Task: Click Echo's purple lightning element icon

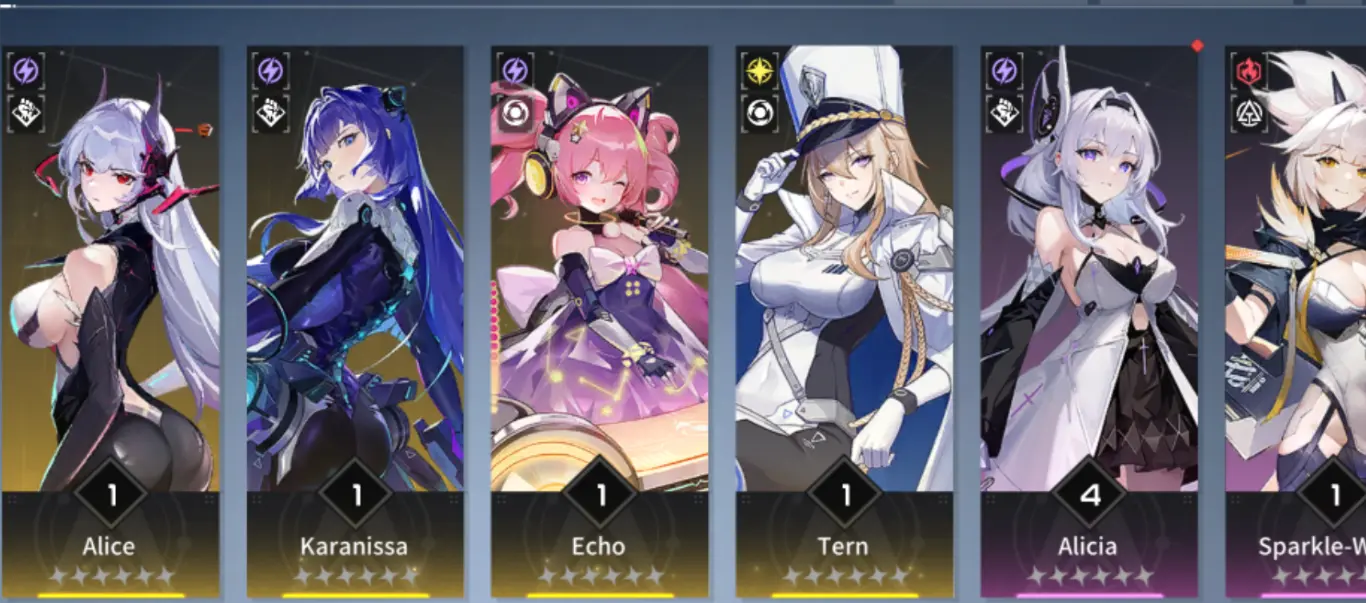Action: [x=514, y=71]
